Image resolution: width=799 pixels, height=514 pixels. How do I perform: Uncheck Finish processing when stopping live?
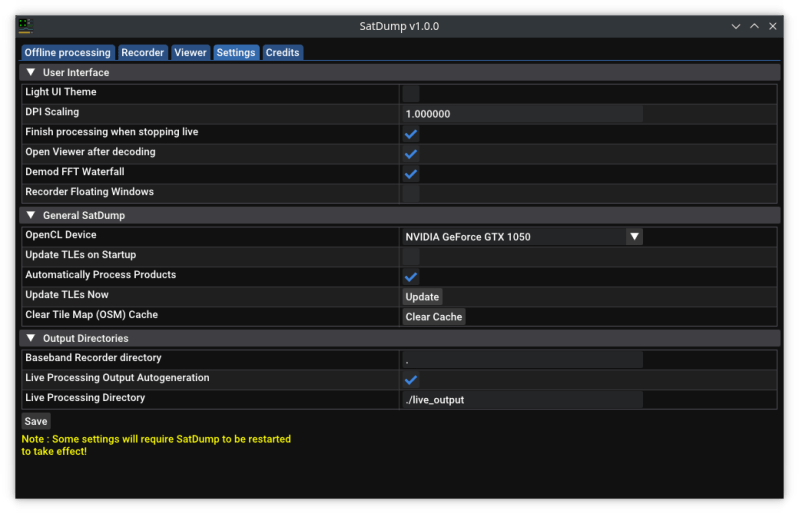tap(411, 134)
